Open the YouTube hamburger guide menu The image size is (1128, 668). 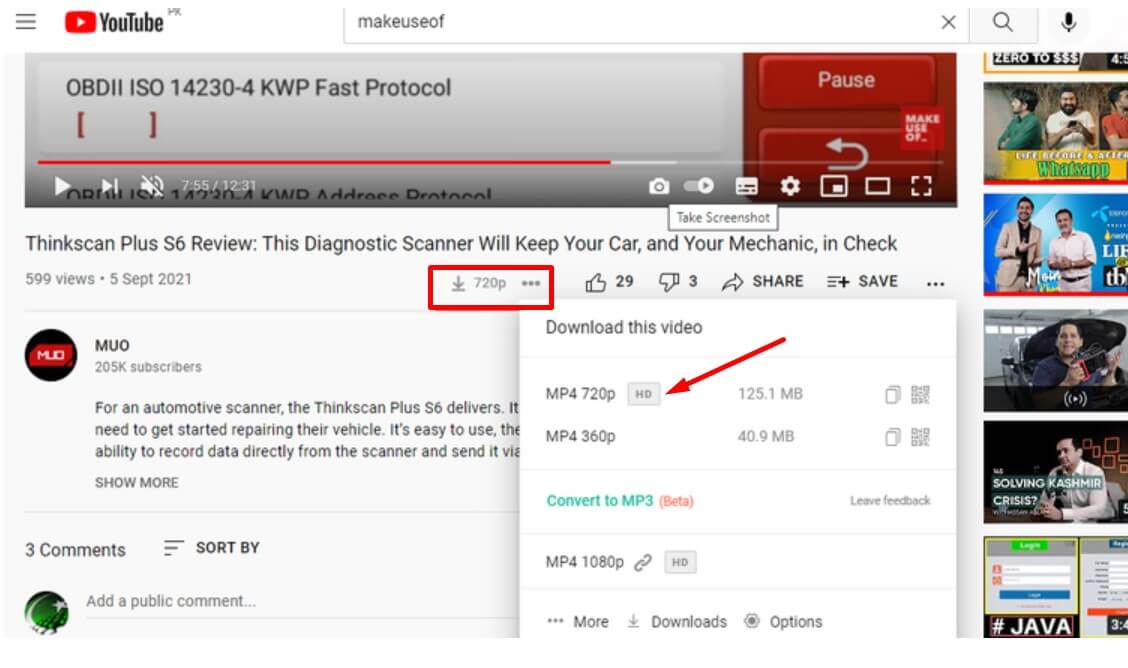pos(26,22)
